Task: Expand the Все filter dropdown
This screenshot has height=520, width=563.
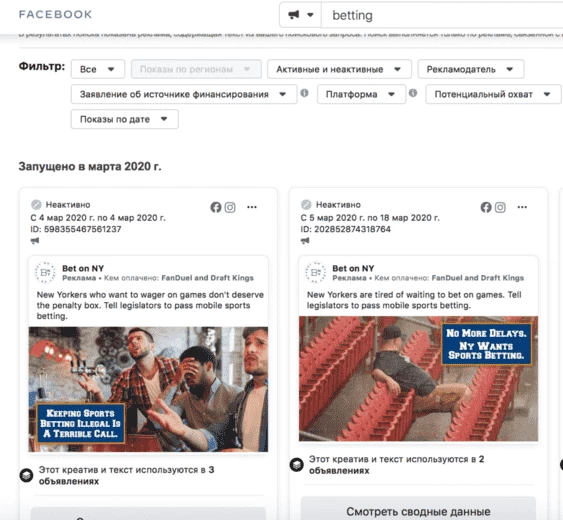Action: [98, 69]
